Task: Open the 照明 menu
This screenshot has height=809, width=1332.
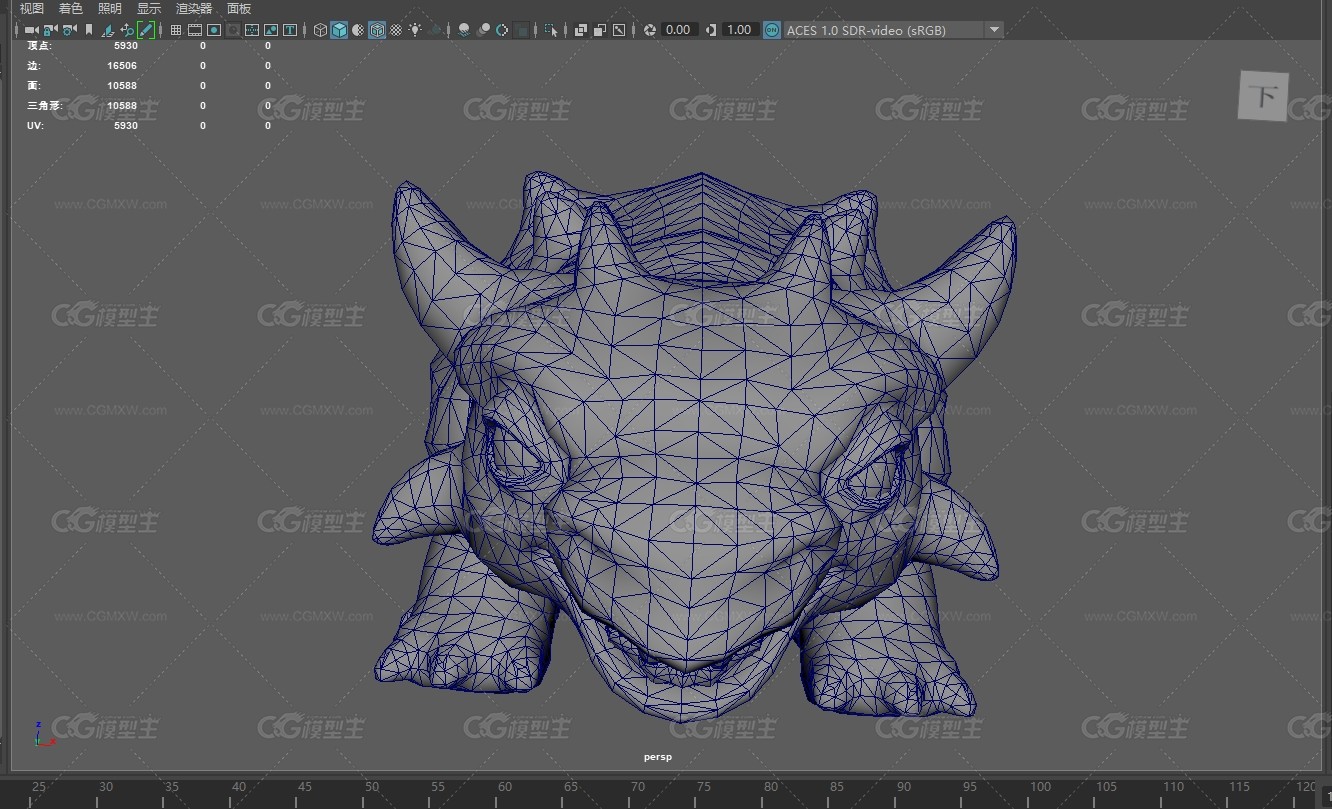Action: click(x=110, y=8)
